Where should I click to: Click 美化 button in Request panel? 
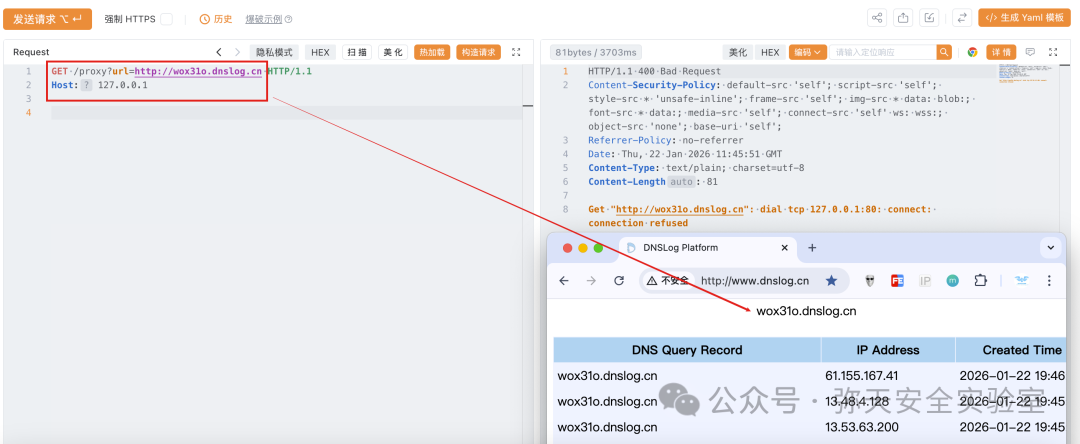[x=393, y=52]
